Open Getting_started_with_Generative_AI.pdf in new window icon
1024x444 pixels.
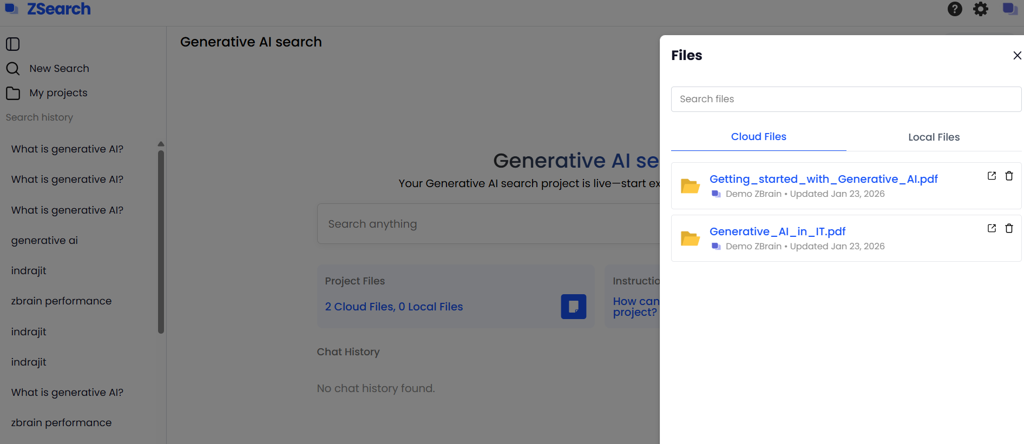(991, 176)
